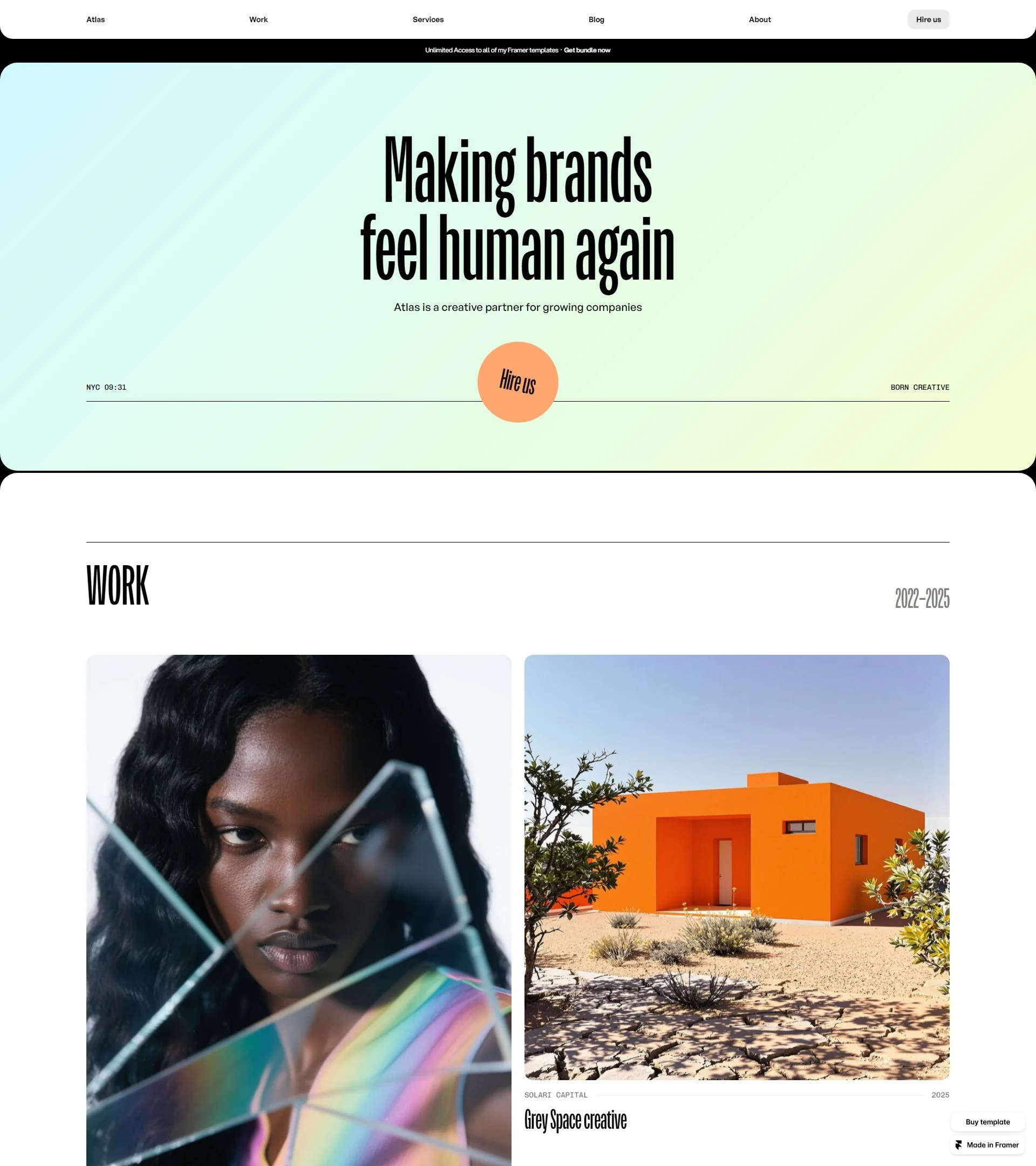
Task: Click the Buy template button
Action: pyautogui.click(x=987, y=1122)
